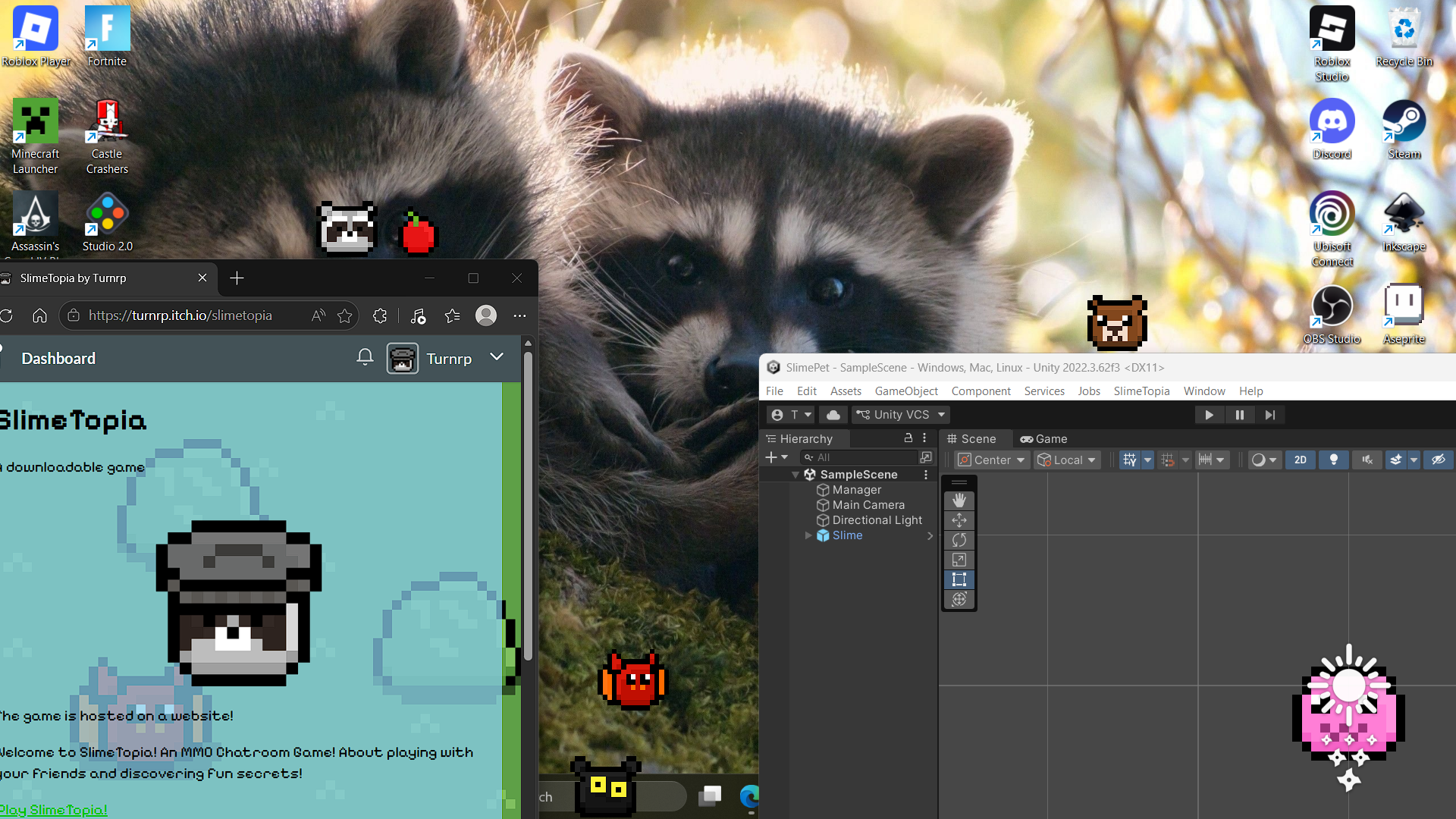Select the Move tool in Scene toolbar
The image size is (1456, 819).
[x=959, y=520]
